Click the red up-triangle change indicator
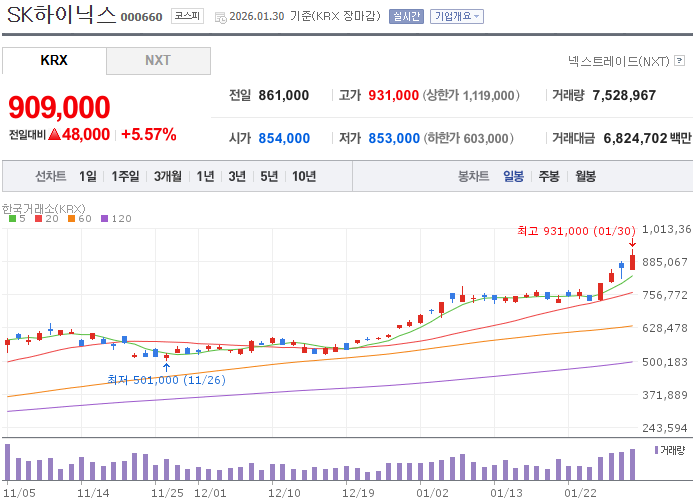Viewport: 693px width, 499px height. point(55,134)
